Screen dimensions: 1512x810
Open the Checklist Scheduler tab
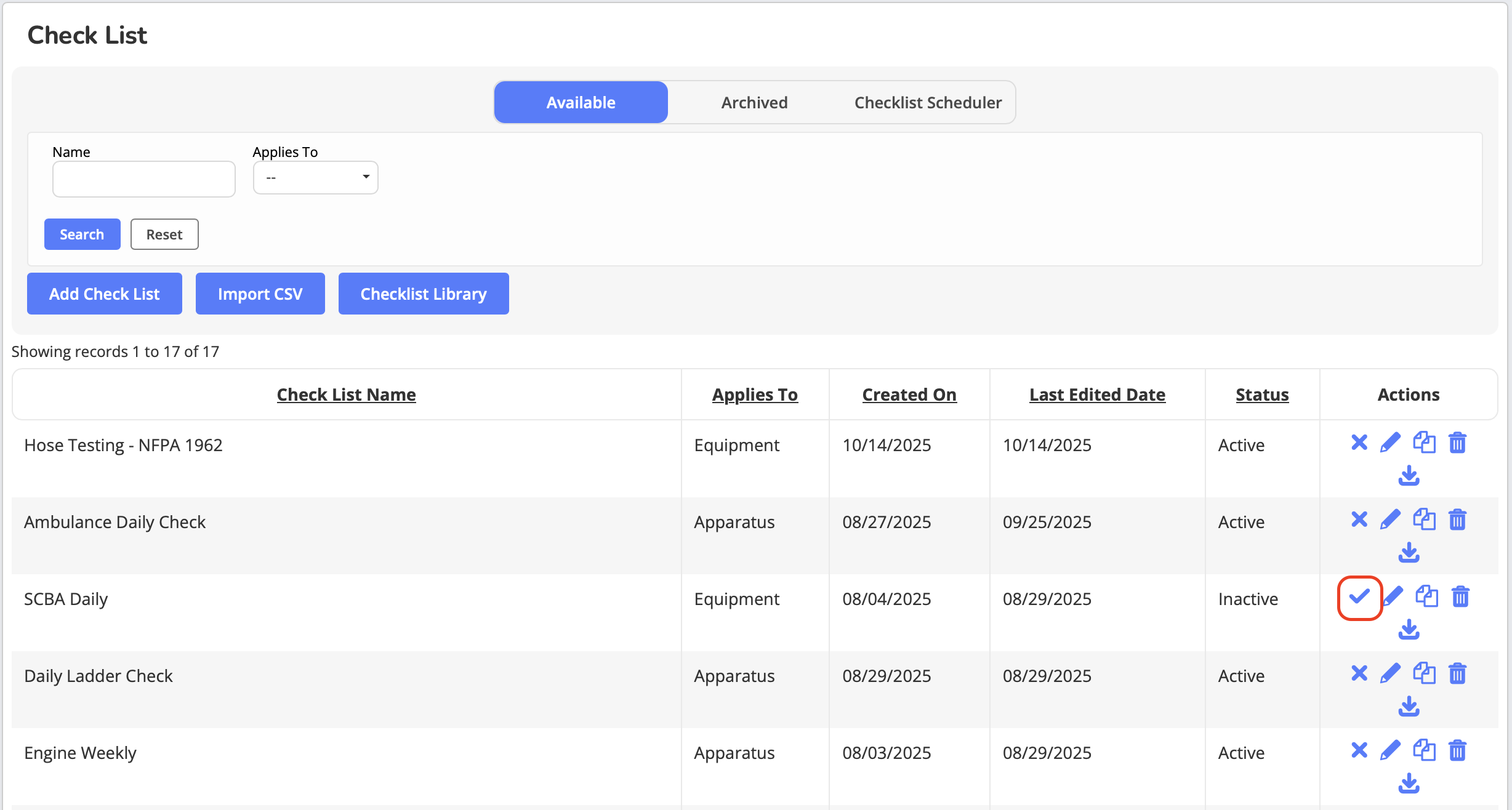[x=928, y=102]
